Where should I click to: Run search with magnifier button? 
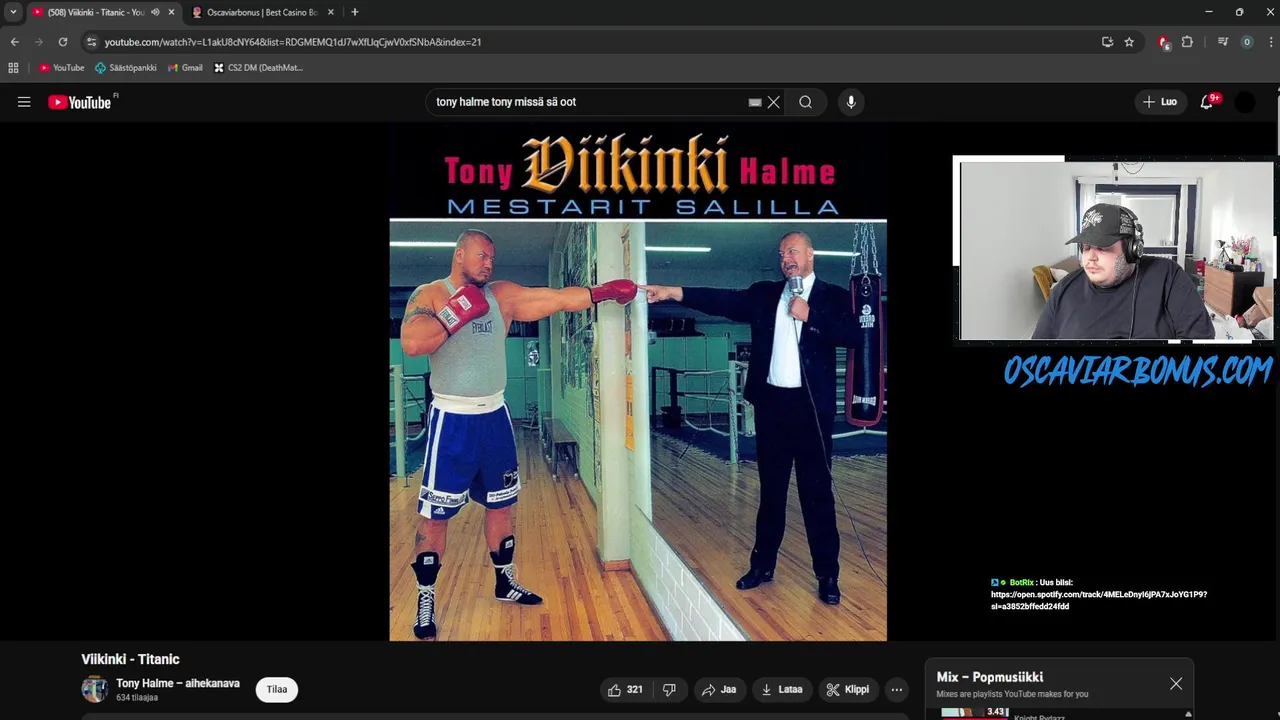805,102
